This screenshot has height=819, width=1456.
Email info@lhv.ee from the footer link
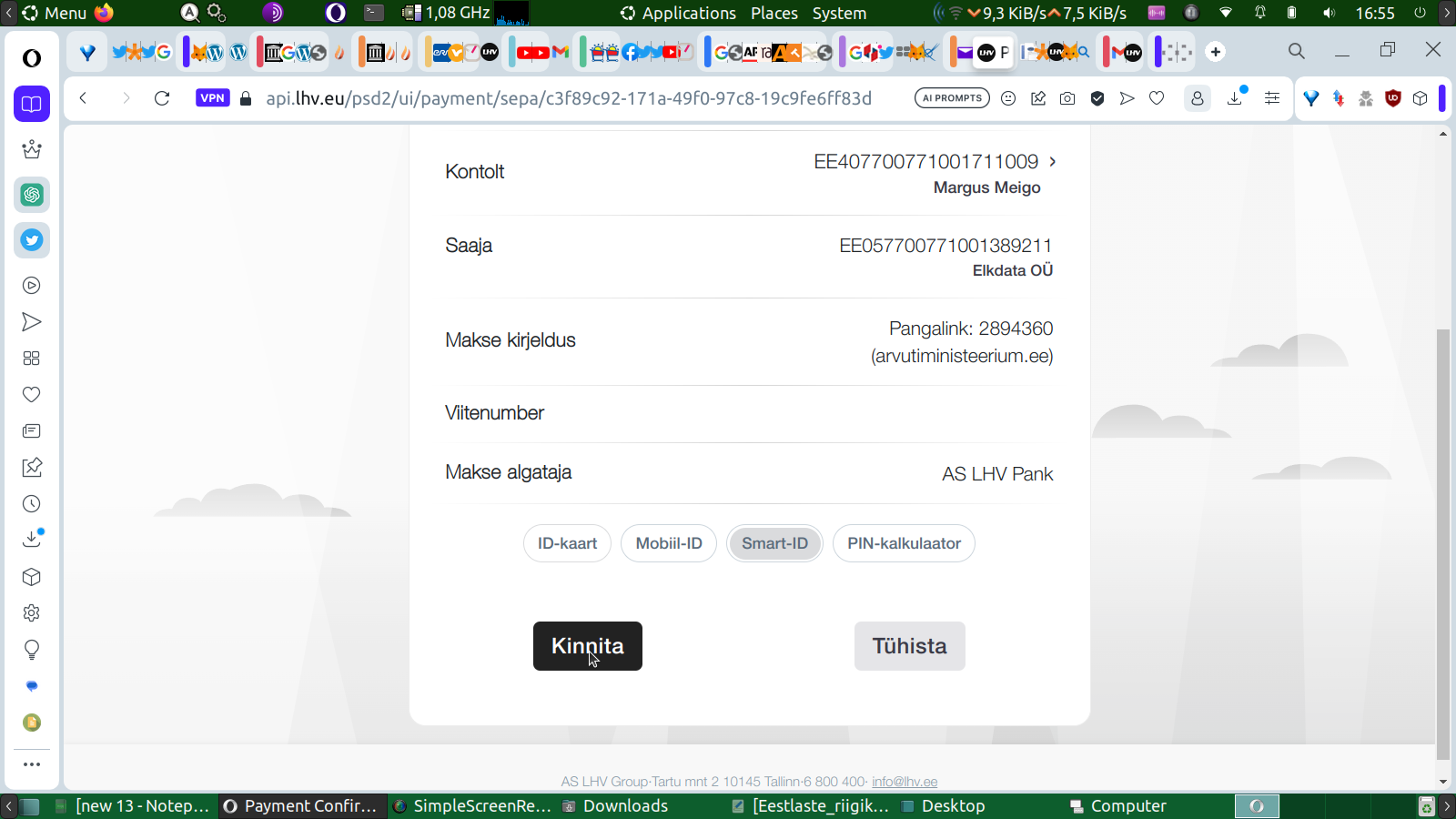[x=905, y=782]
